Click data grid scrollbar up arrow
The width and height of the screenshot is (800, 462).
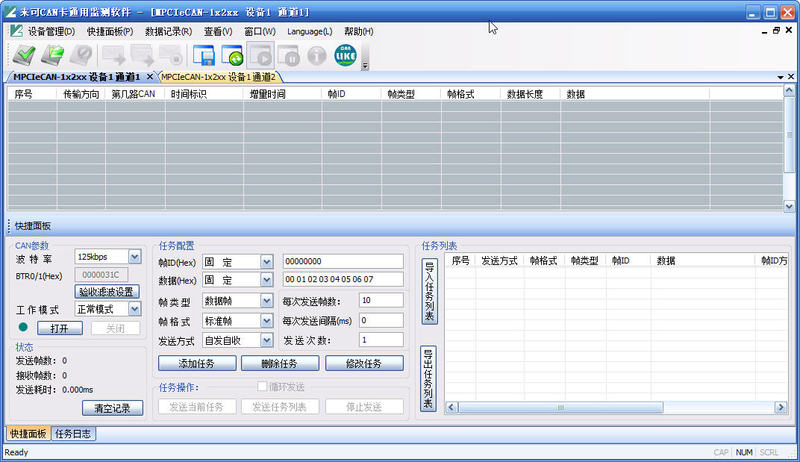click(x=789, y=91)
